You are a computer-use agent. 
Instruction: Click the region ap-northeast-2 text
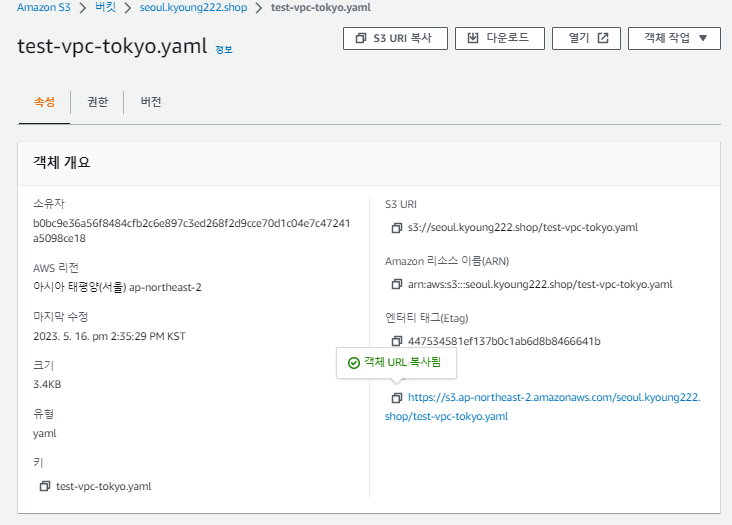coord(117,287)
